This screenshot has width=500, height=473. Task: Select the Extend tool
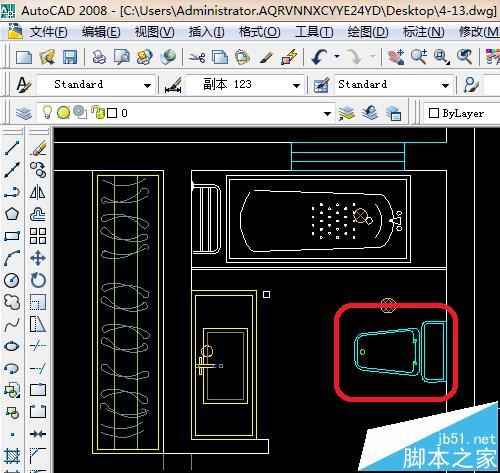(38, 368)
